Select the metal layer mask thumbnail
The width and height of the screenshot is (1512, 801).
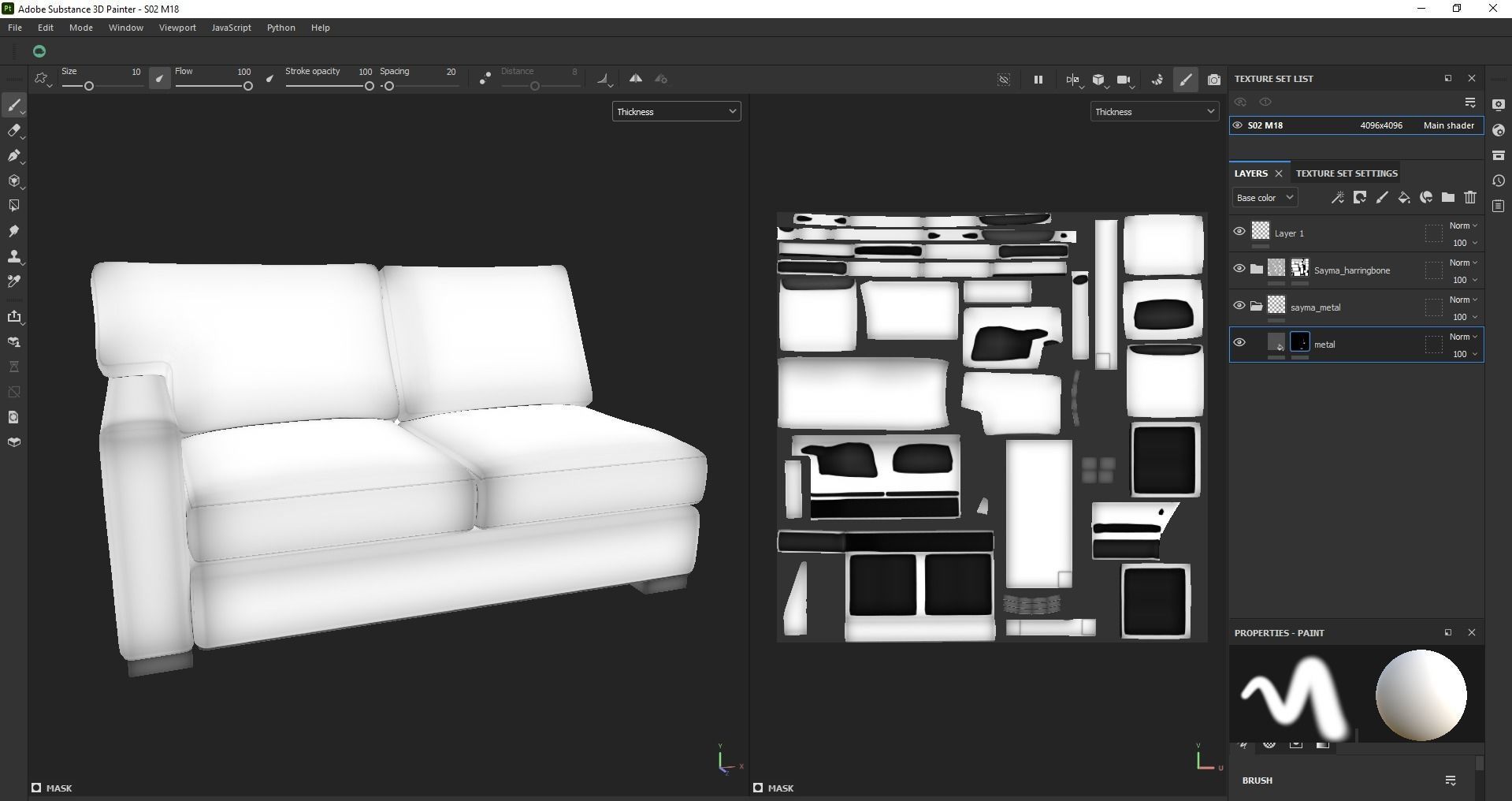[1300, 342]
